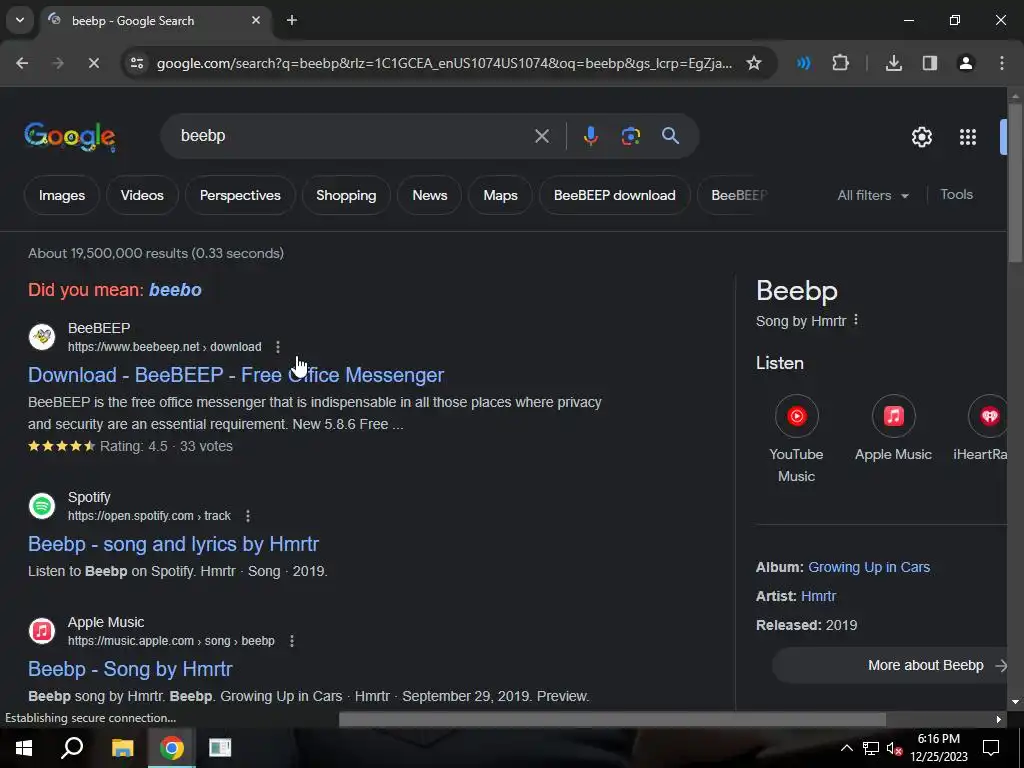Open more options beside Song by Hmrtr
The height and width of the screenshot is (768, 1024).
tap(856, 320)
